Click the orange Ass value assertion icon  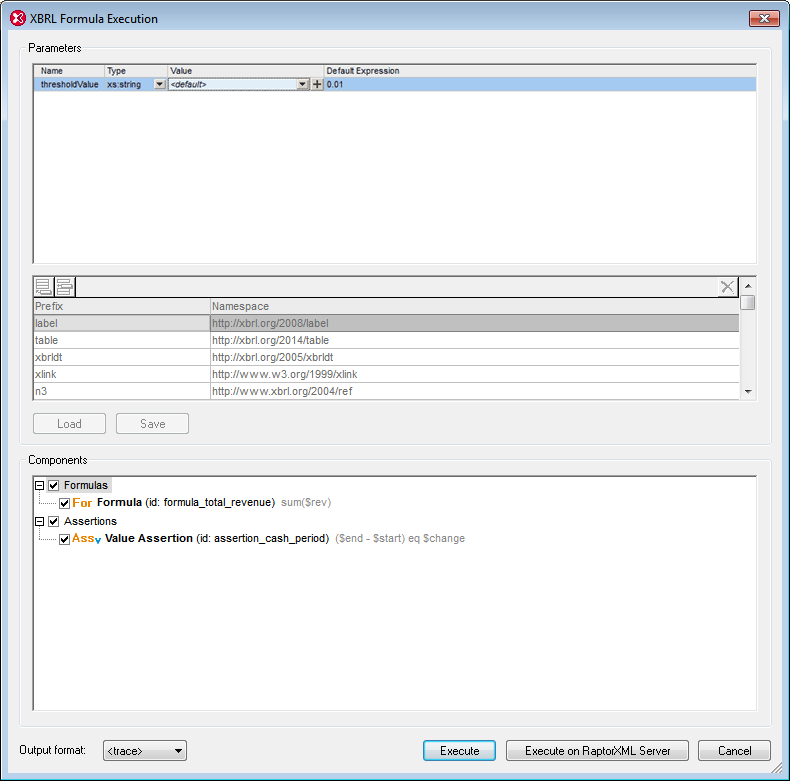[86, 538]
